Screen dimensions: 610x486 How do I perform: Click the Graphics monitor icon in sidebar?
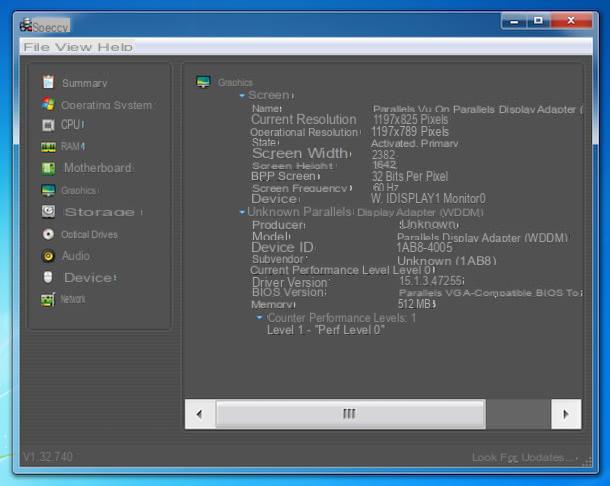point(48,190)
